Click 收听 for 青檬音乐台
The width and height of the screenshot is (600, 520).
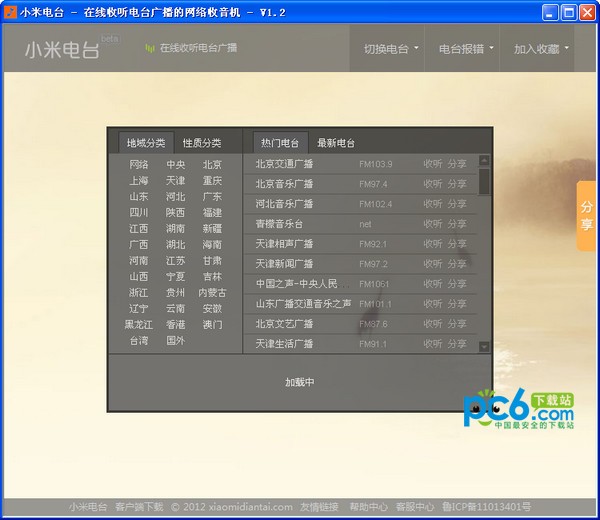point(433,224)
